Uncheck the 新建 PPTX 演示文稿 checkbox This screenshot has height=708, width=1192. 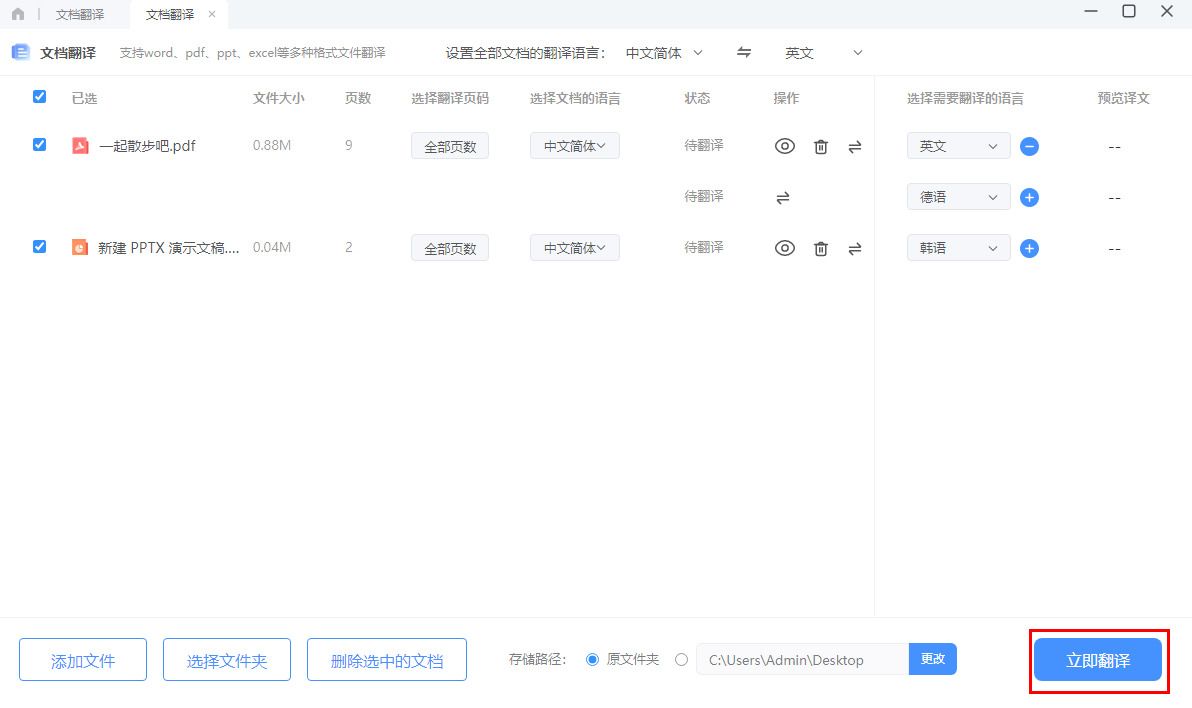[40, 246]
